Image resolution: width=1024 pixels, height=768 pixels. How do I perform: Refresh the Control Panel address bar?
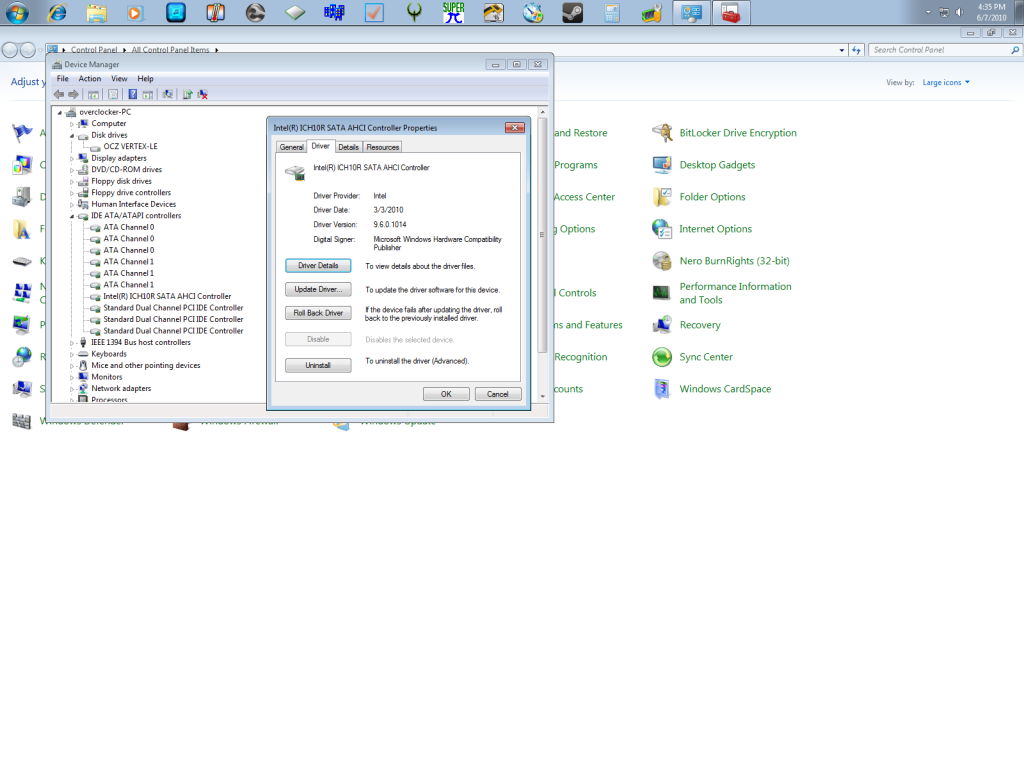point(856,50)
